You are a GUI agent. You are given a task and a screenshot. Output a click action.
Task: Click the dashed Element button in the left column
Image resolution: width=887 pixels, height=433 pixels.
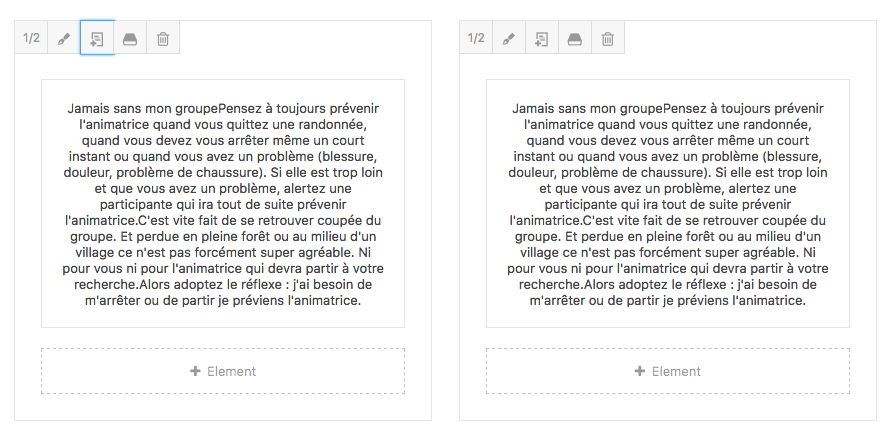coord(223,371)
